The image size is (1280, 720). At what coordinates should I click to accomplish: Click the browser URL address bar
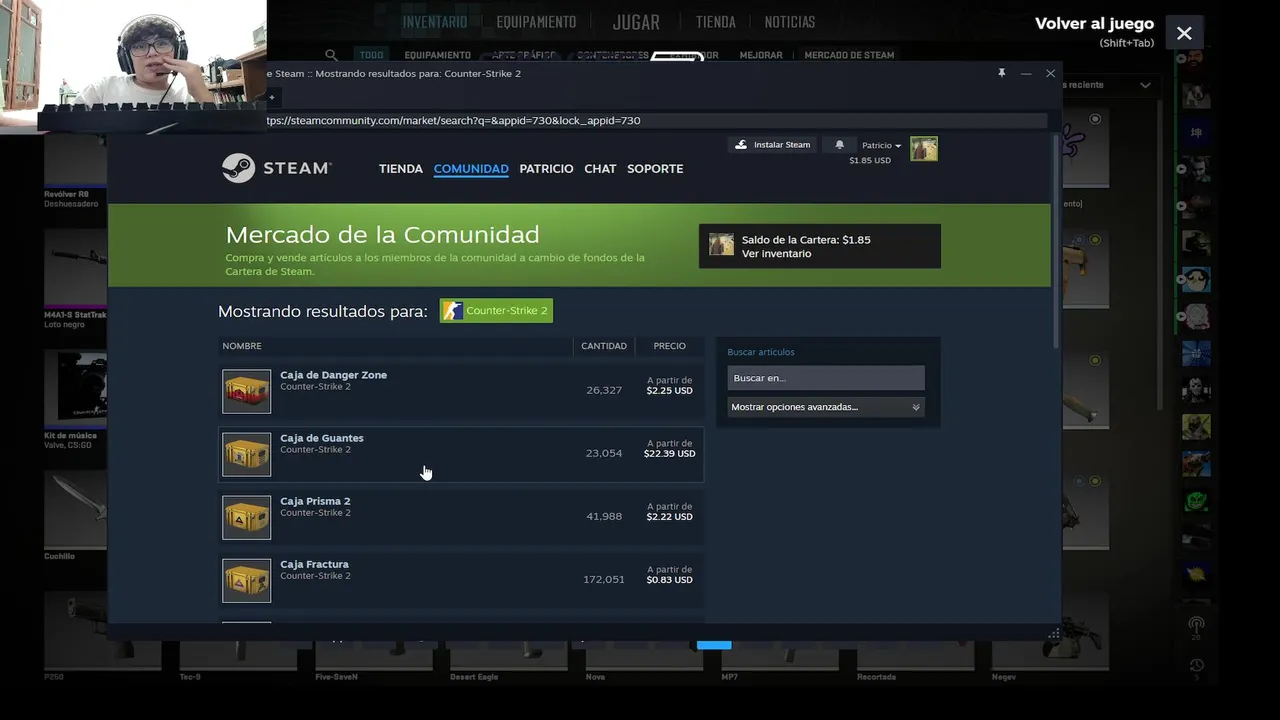(655, 120)
